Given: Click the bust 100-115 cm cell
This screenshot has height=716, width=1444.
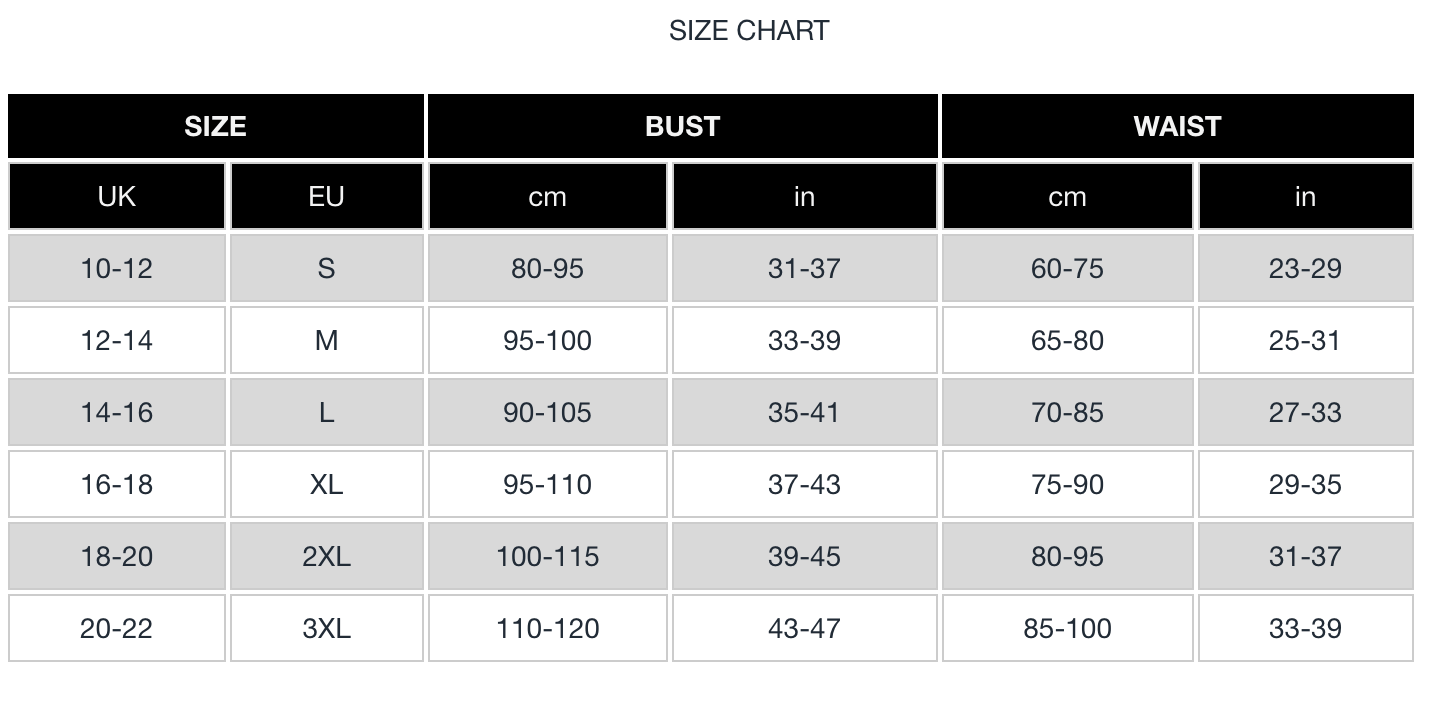Looking at the screenshot, I should pos(547,556).
